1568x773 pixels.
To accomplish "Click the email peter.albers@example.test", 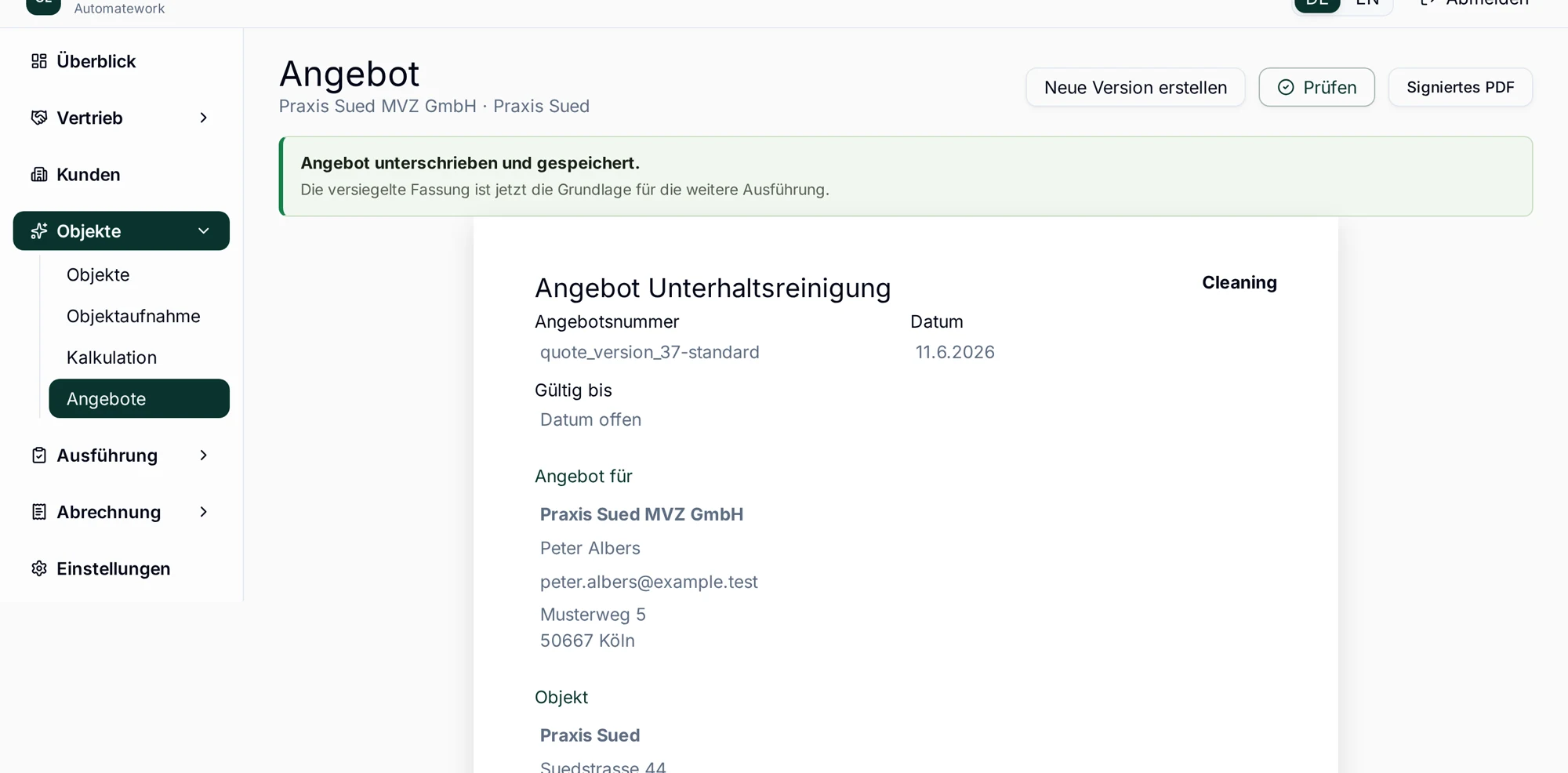I will pyautogui.click(x=648, y=582).
